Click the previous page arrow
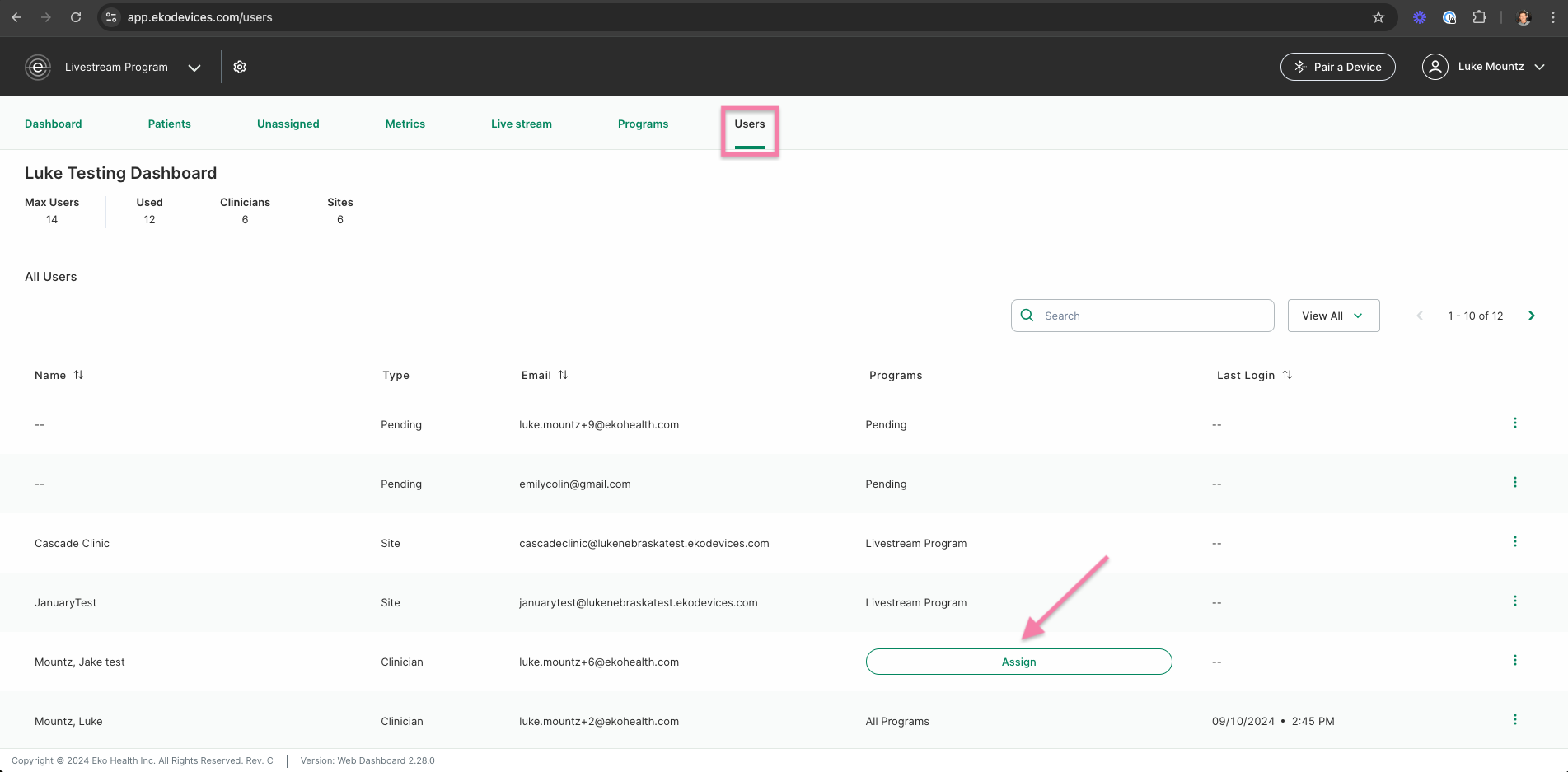Screen dimensions: 1568x772 [x=1420, y=316]
